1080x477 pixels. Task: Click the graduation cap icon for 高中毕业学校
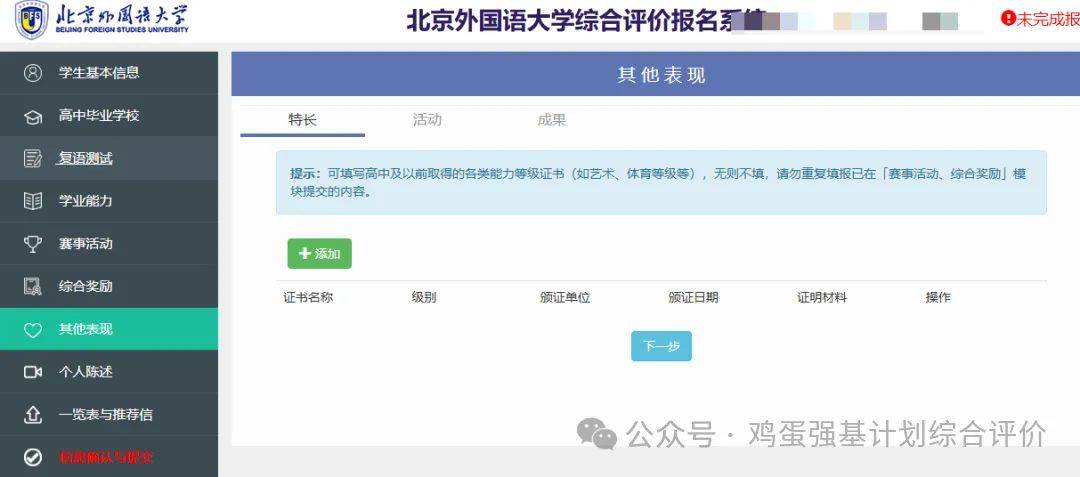click(33, 116)
